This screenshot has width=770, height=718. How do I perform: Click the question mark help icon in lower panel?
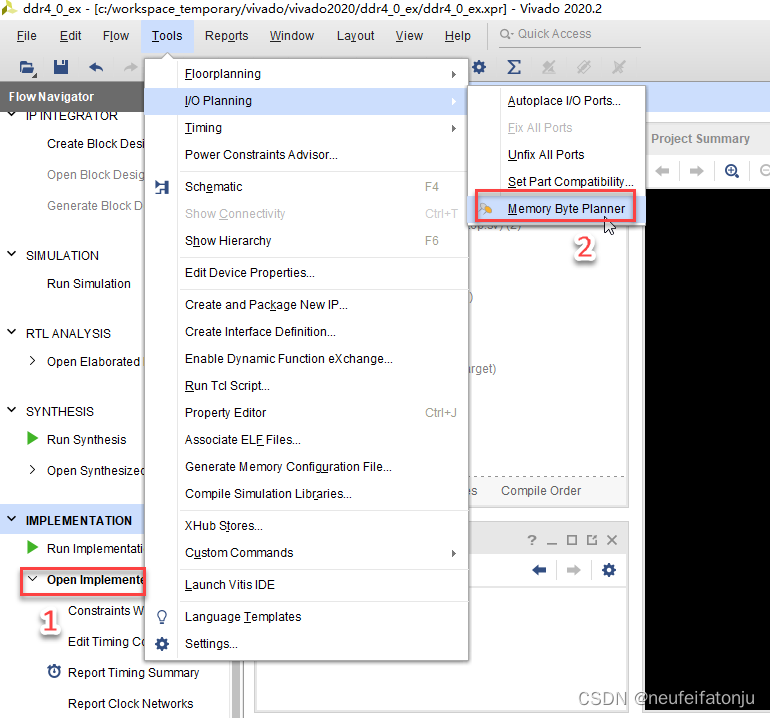(532, 540)
